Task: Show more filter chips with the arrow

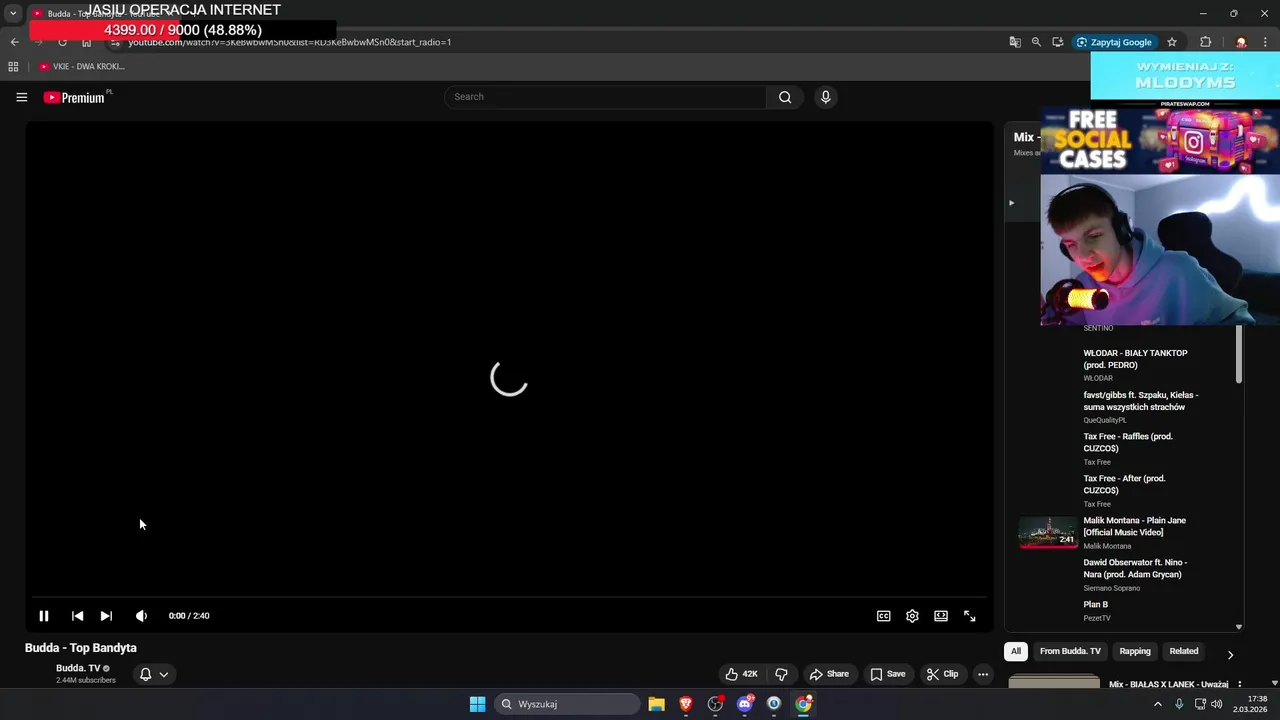Action: (x=1230, y=655)
